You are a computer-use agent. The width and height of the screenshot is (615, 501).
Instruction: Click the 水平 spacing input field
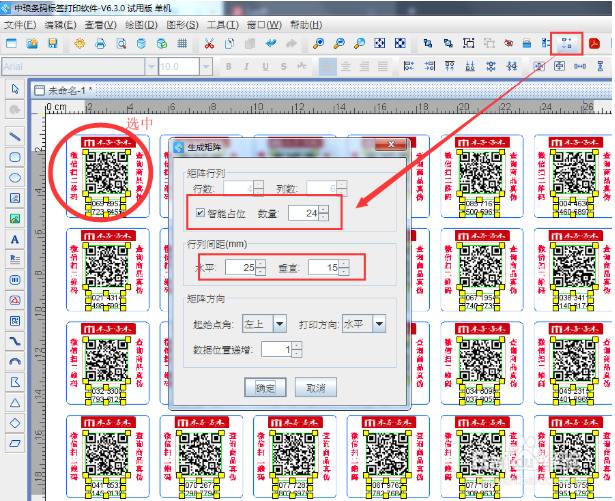(x=241, y=268)
